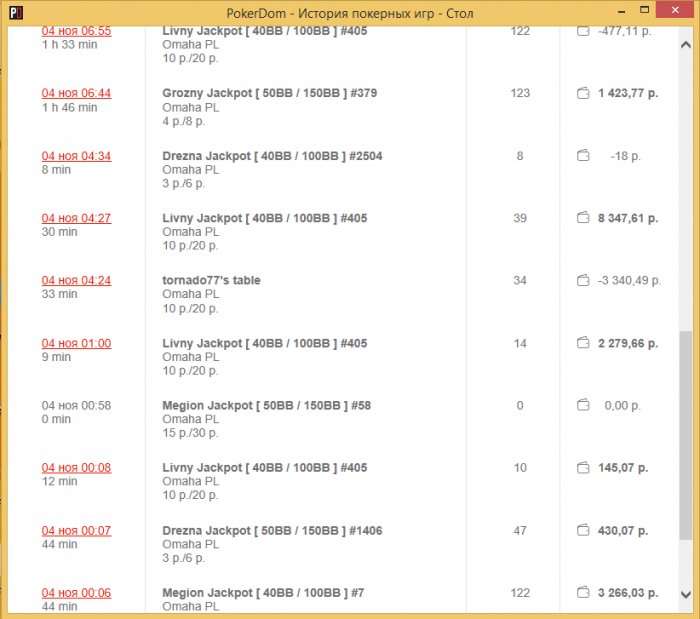
Task: Open the 04 ноя 04:27 session link
Action: click(76, 218)
